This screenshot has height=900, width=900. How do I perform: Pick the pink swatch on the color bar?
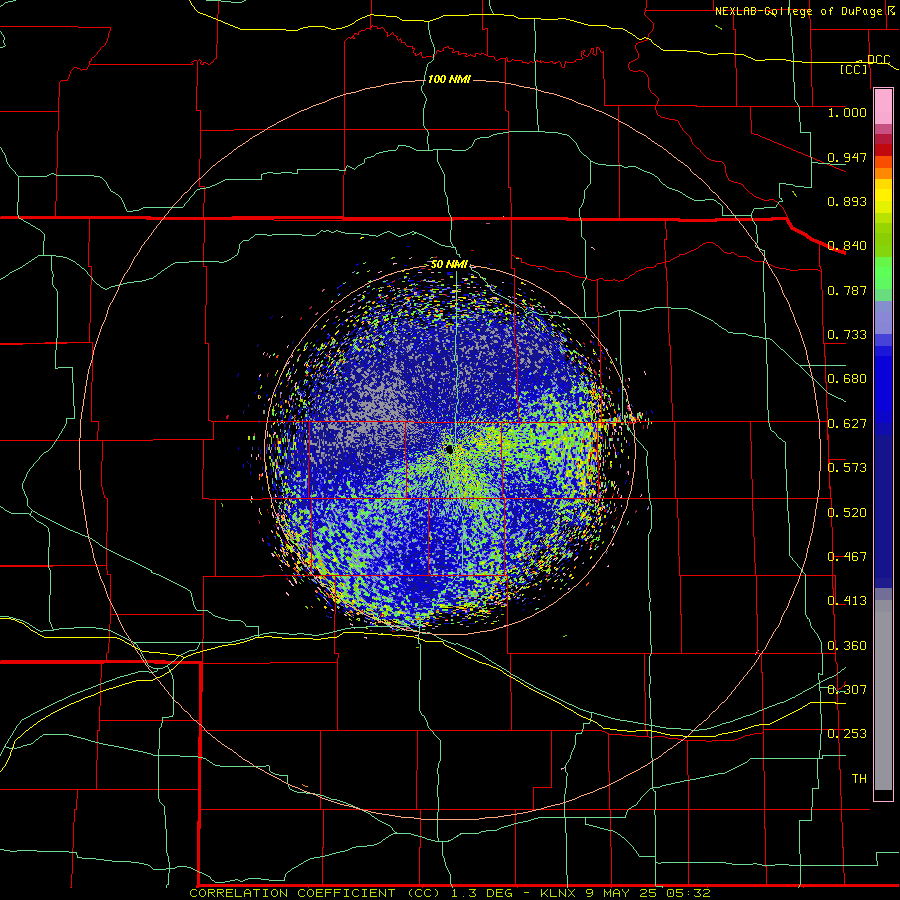[x=883, y=107]
